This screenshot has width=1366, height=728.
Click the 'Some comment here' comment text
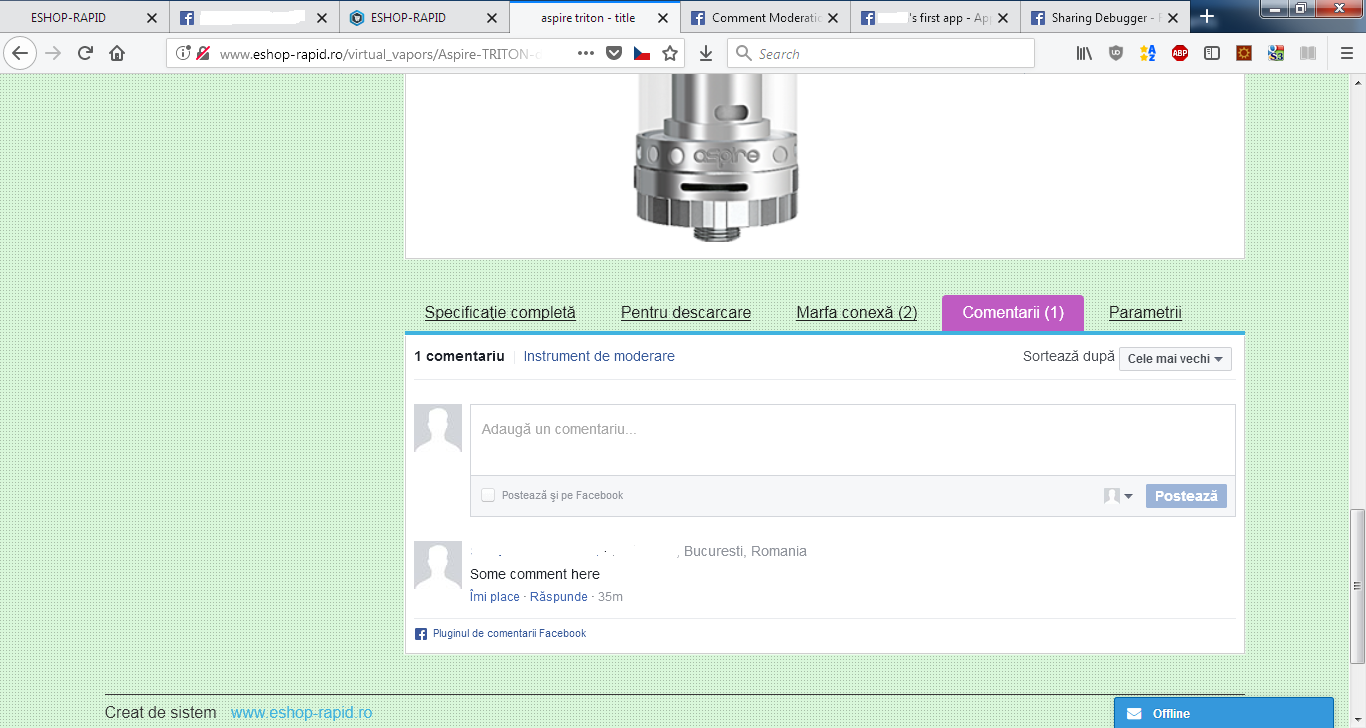click(535, 574)
